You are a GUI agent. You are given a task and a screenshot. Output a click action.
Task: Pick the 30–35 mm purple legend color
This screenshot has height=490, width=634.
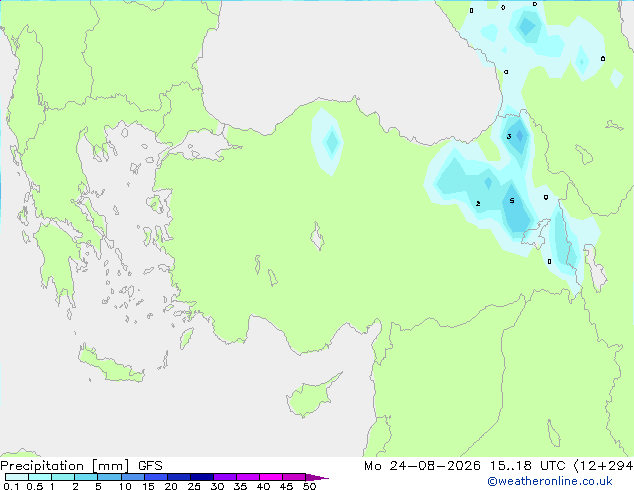coord(225,477)
